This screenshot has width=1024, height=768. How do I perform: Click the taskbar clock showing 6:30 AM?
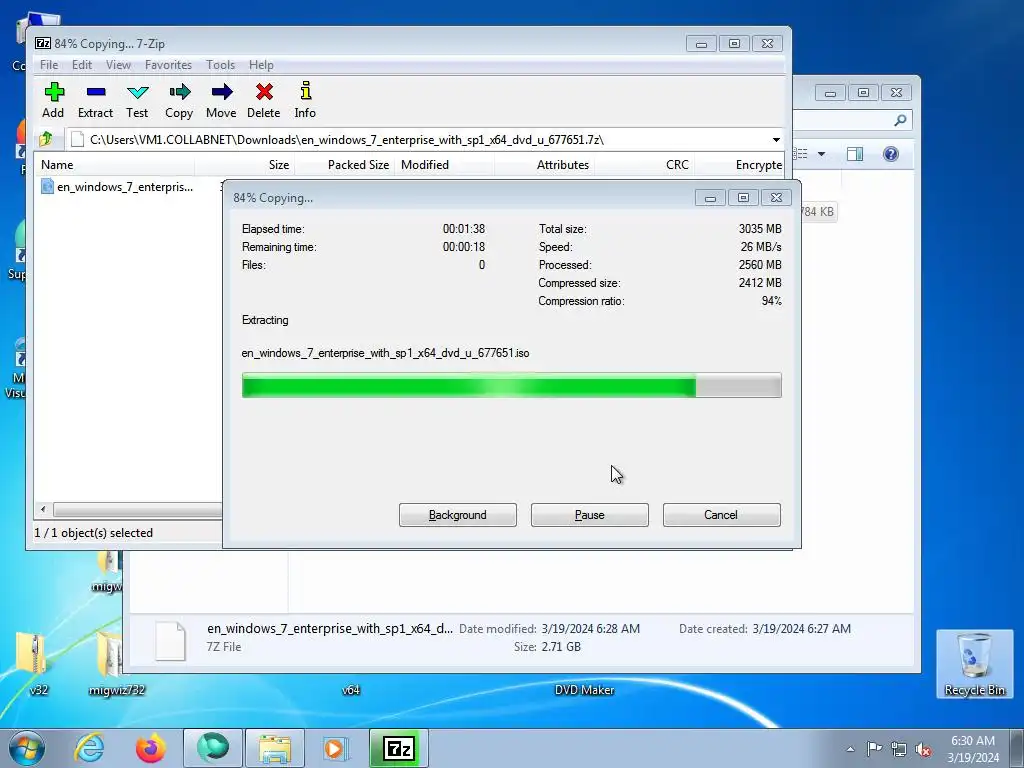click(x=973, y=749)
